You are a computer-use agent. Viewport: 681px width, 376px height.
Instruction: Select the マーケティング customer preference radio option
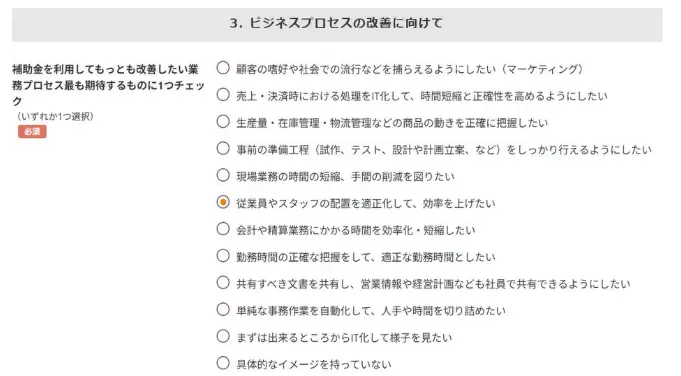[x=223, y=68]
